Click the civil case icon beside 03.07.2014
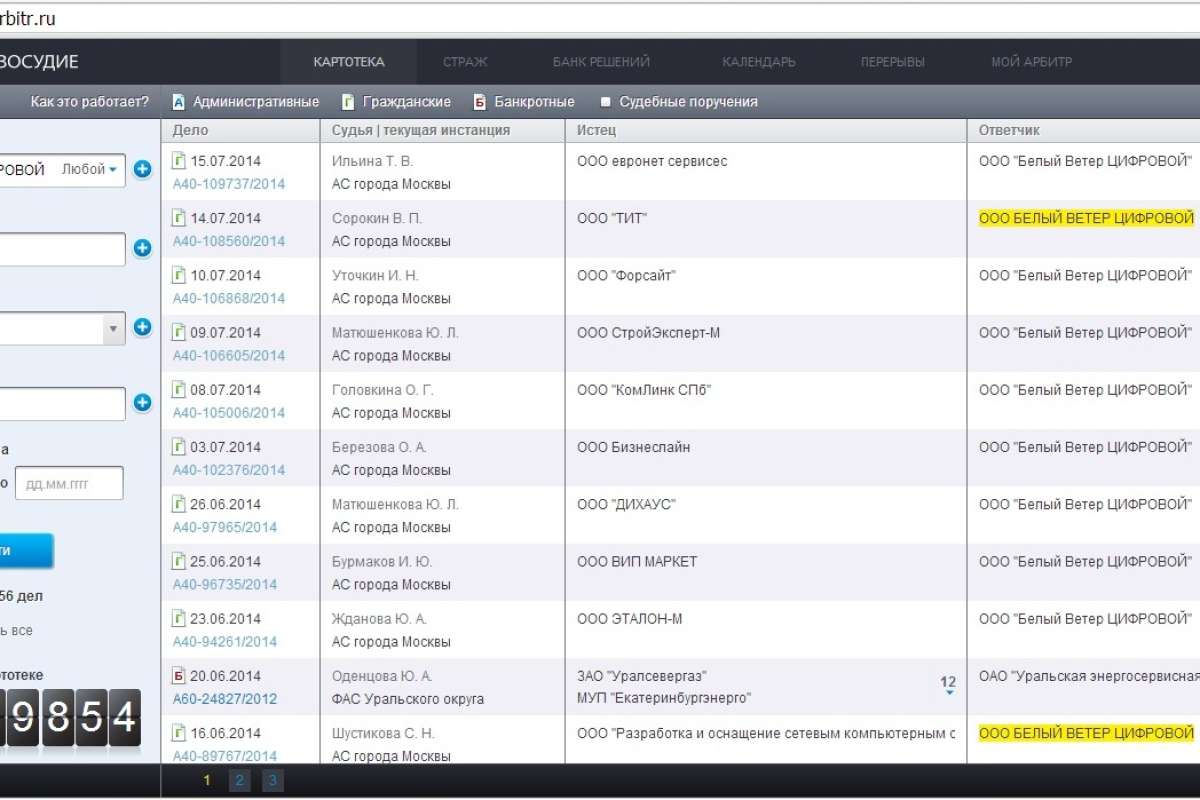1200x800 pixels. point(179,446)
